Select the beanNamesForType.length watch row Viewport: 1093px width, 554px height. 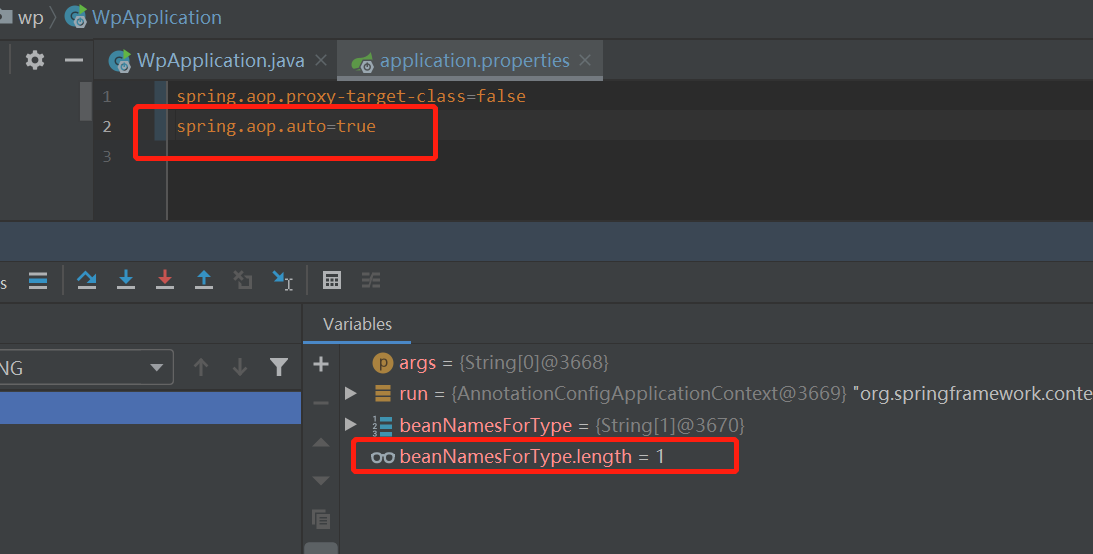point(716,456)
